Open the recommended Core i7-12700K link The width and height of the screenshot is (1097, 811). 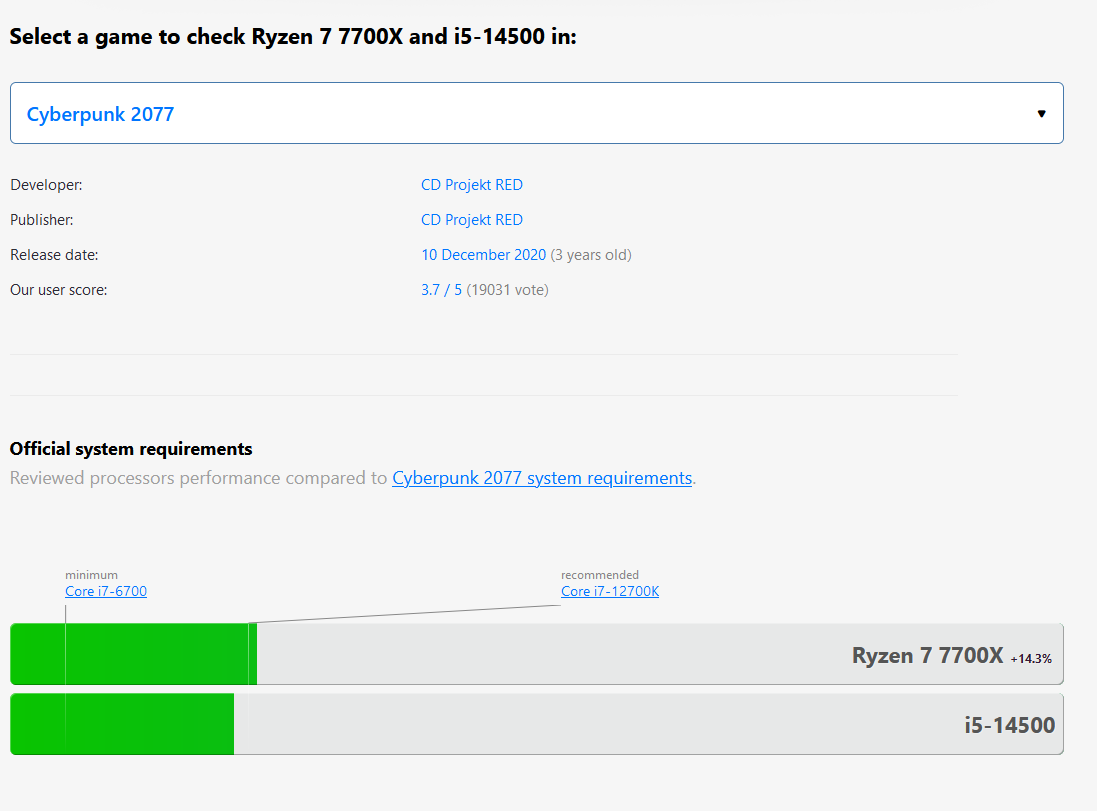point(610,591)
